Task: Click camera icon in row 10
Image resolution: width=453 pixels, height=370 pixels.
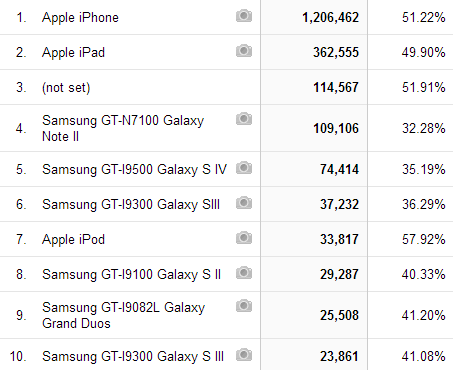Action: [244, 354]
